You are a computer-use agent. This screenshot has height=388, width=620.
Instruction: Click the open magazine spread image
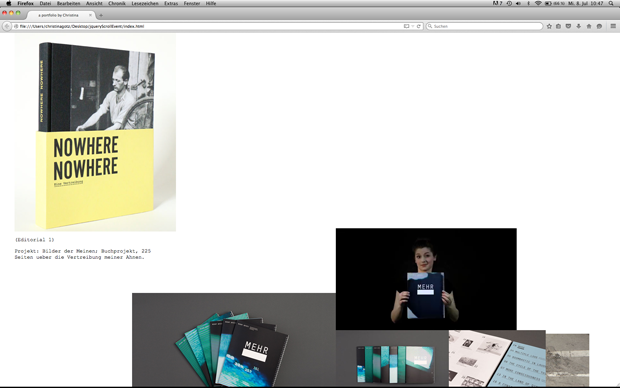(x=497, y=358)
